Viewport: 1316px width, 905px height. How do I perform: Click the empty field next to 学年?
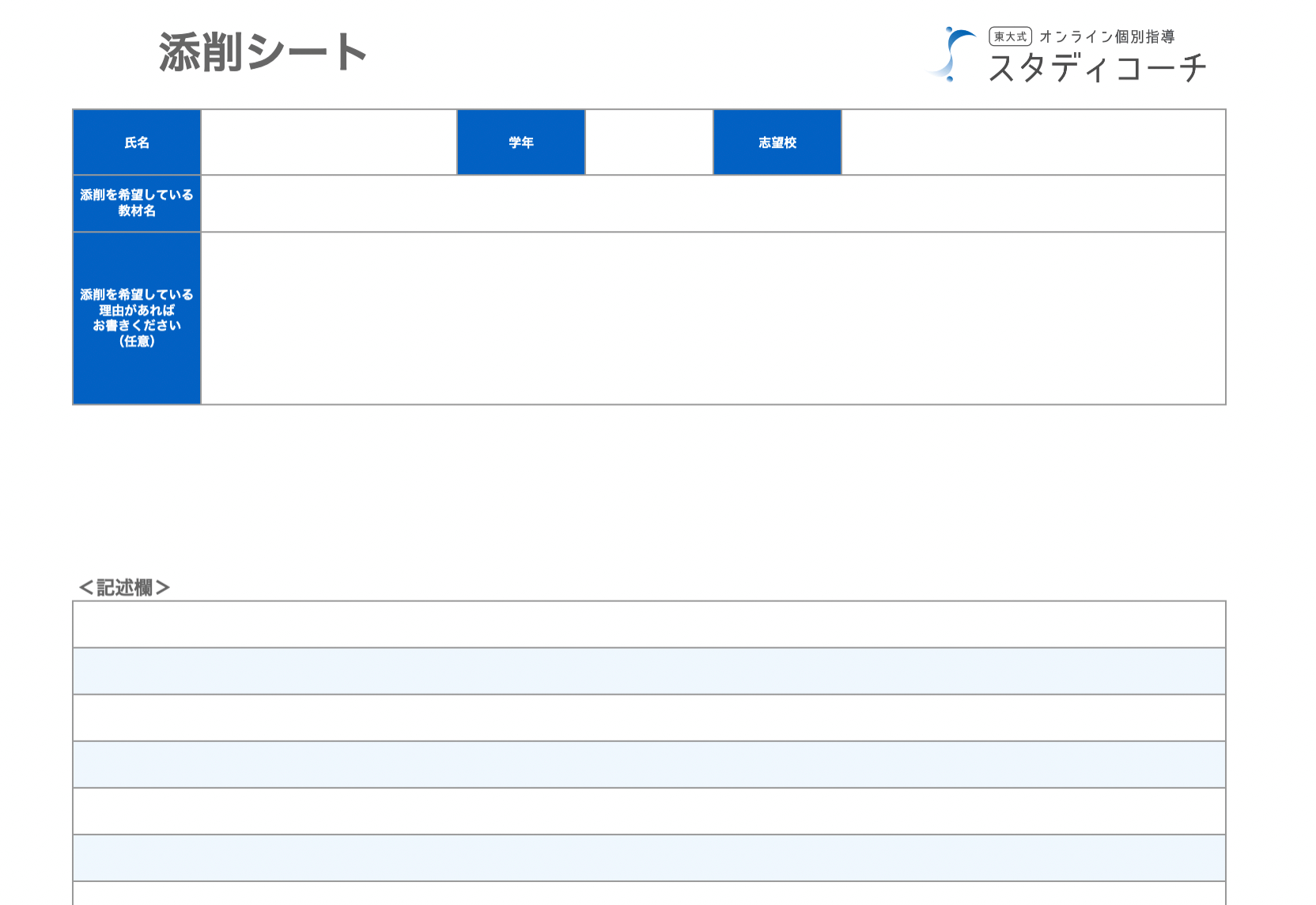pyautogui.click(x=649, y=142)
